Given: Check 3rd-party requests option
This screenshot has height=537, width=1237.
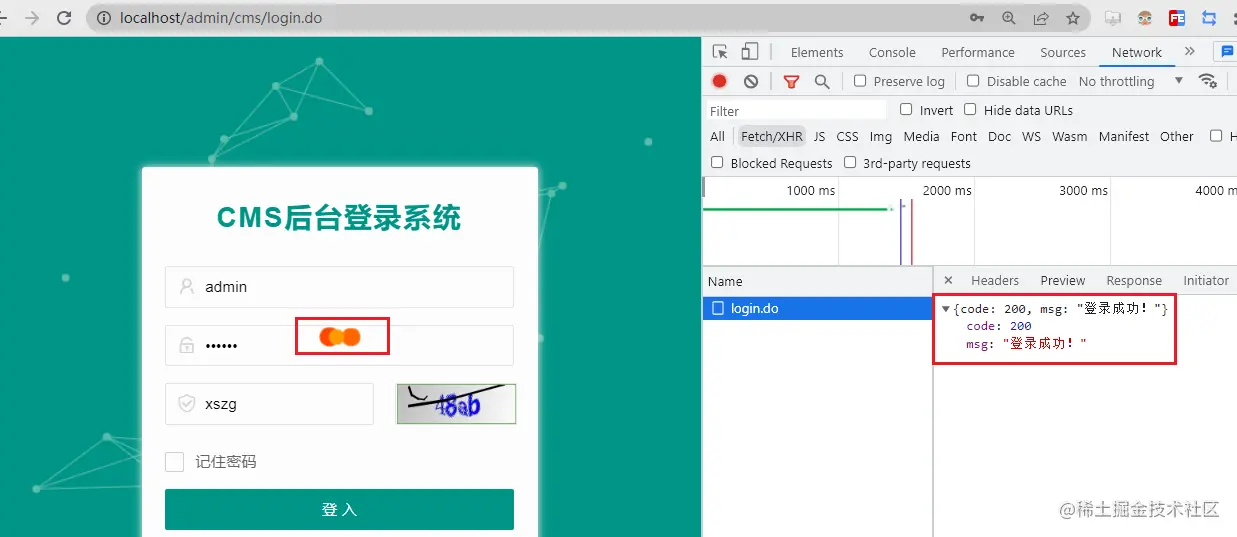Looking at the screenshot, I should point(850,162).
